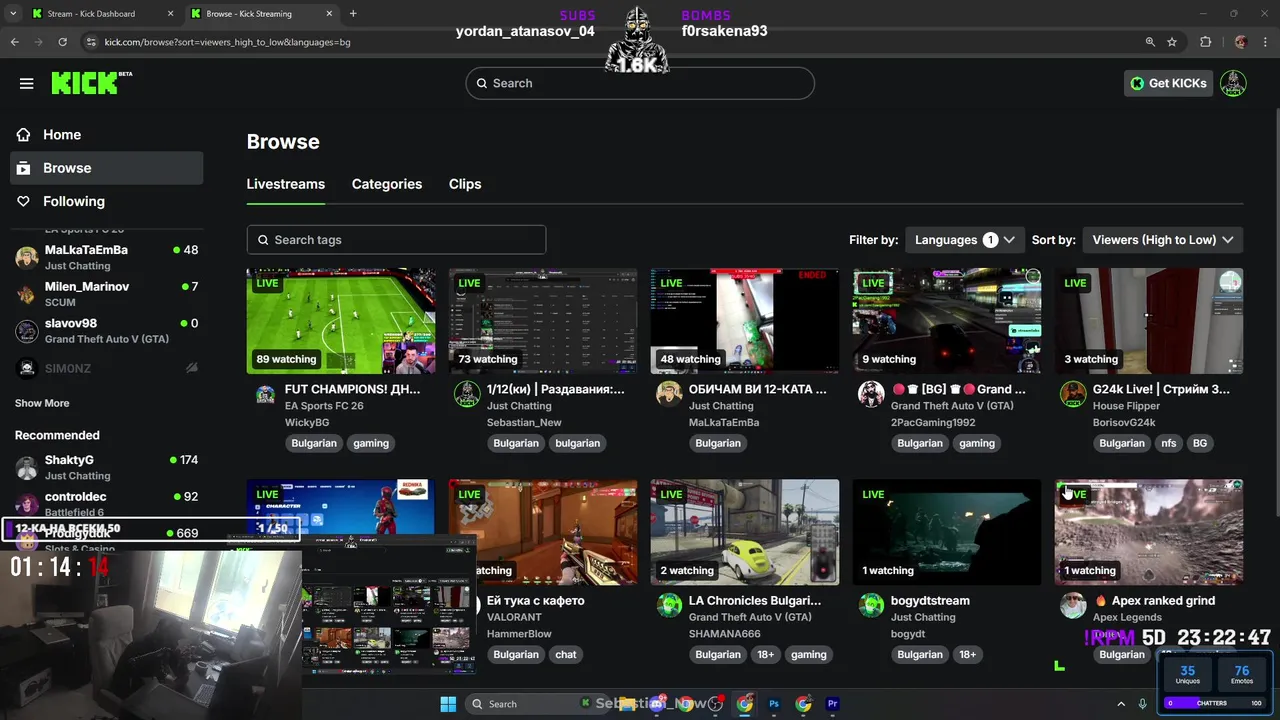Open the VALORANT category link
The width and height of the screenshot is (1280, 720).
514,617
